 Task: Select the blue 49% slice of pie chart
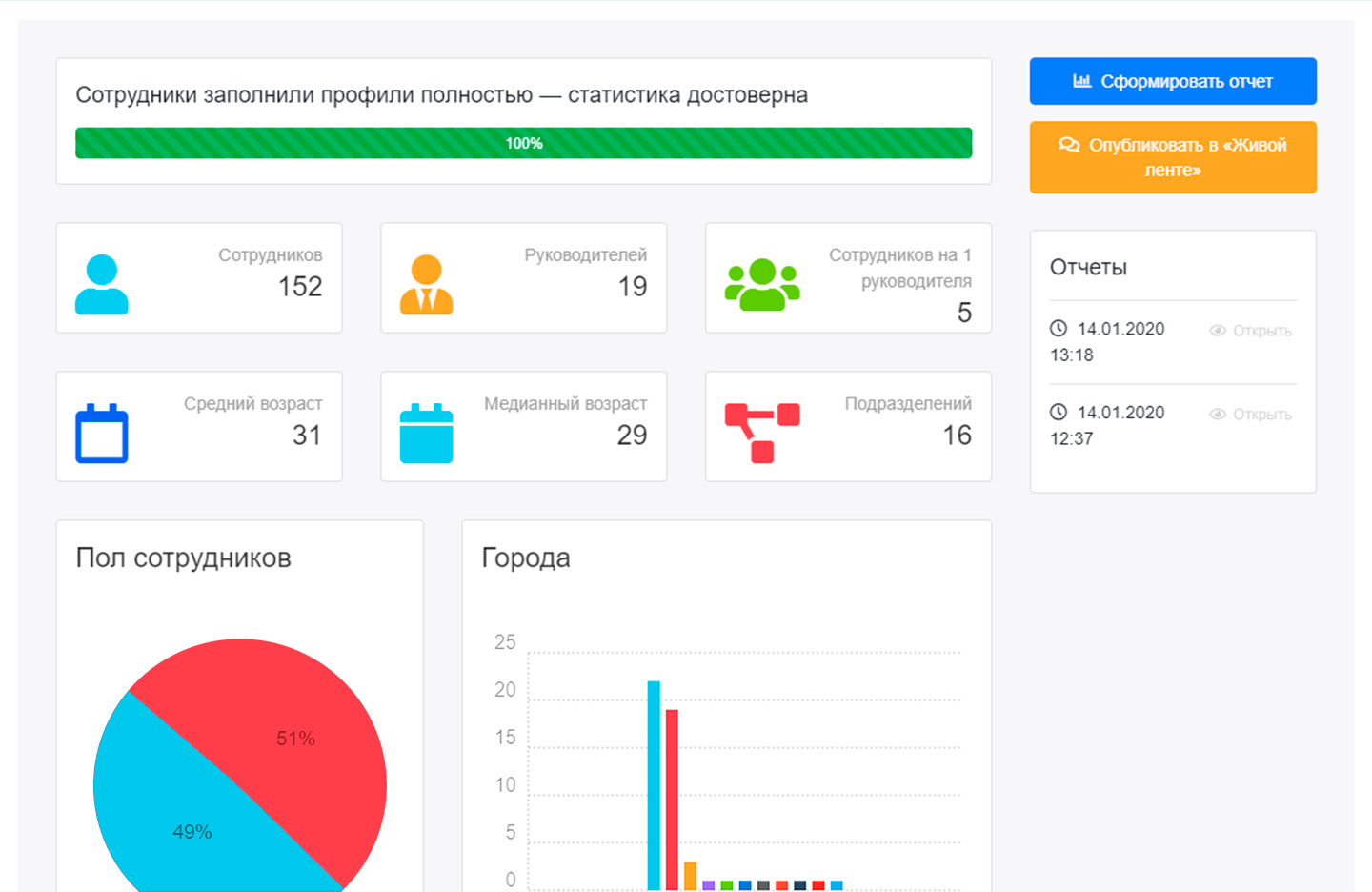(x=181, y=820)
